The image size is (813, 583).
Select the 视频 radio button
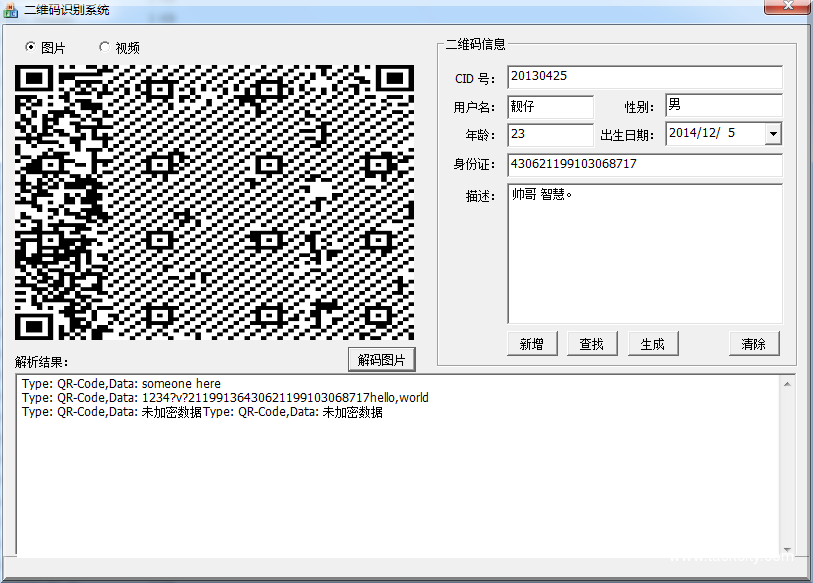click(104, 47)
